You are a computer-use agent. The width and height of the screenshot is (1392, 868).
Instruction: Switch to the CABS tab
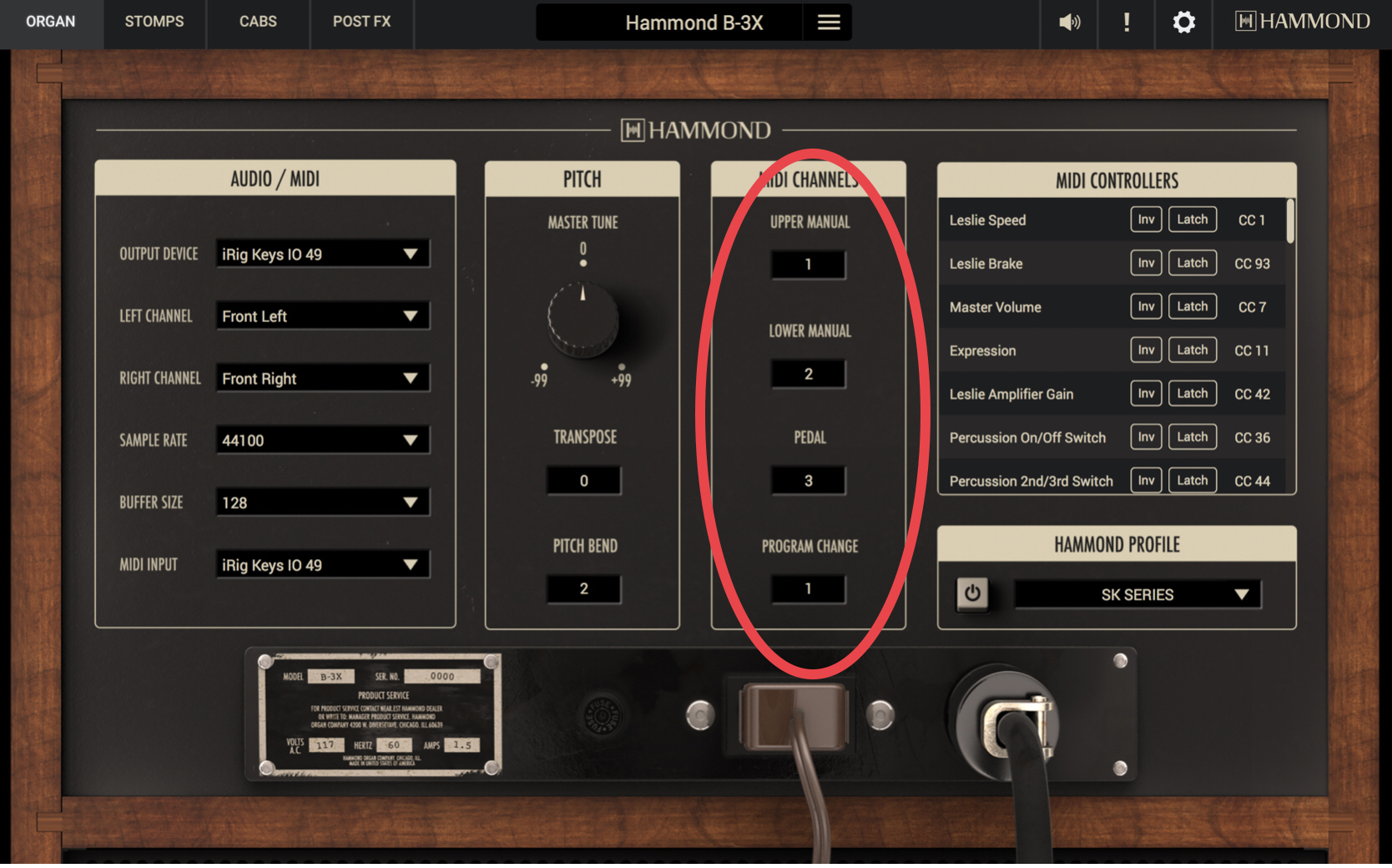[x=258, y=22]
